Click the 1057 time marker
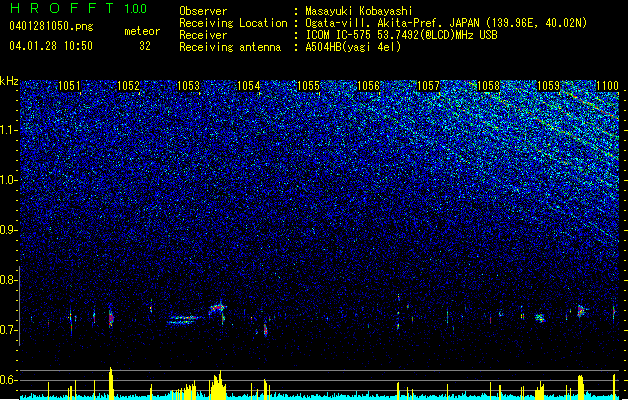Screen dimensions: 629x400 pos(428,86)
